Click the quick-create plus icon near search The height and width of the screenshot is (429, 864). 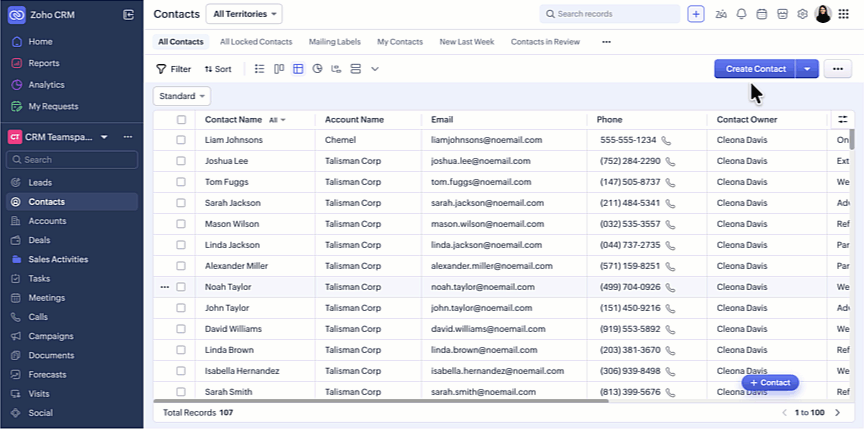696,14
